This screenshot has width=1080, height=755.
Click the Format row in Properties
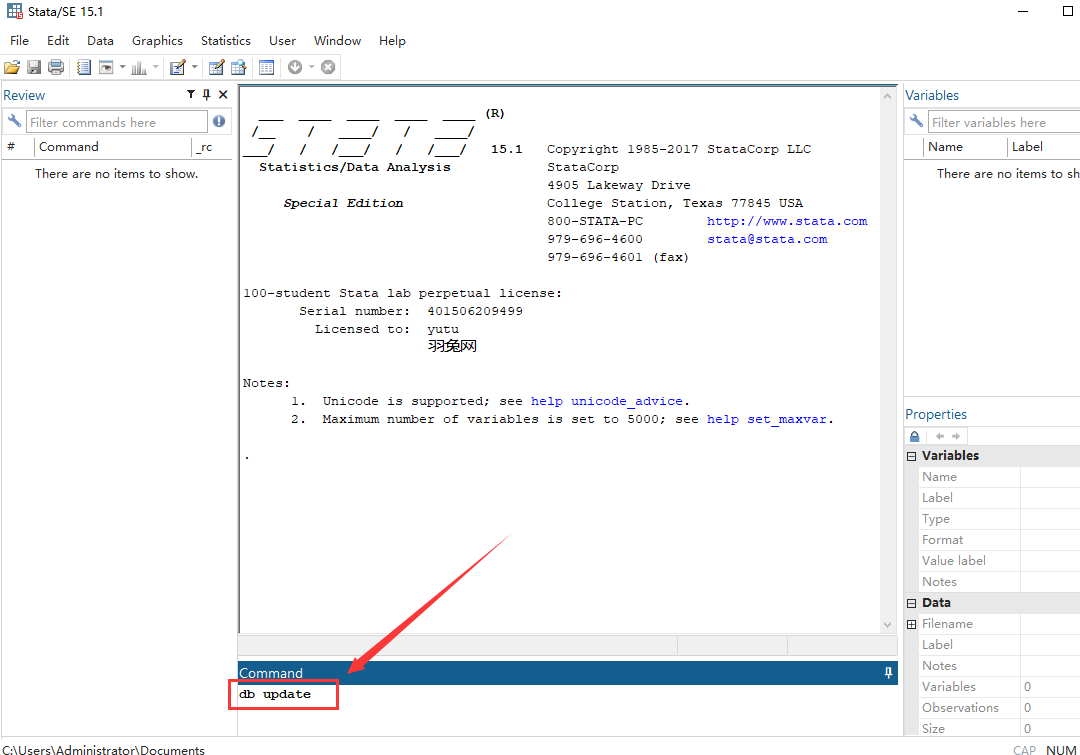[x=999, y=540]
